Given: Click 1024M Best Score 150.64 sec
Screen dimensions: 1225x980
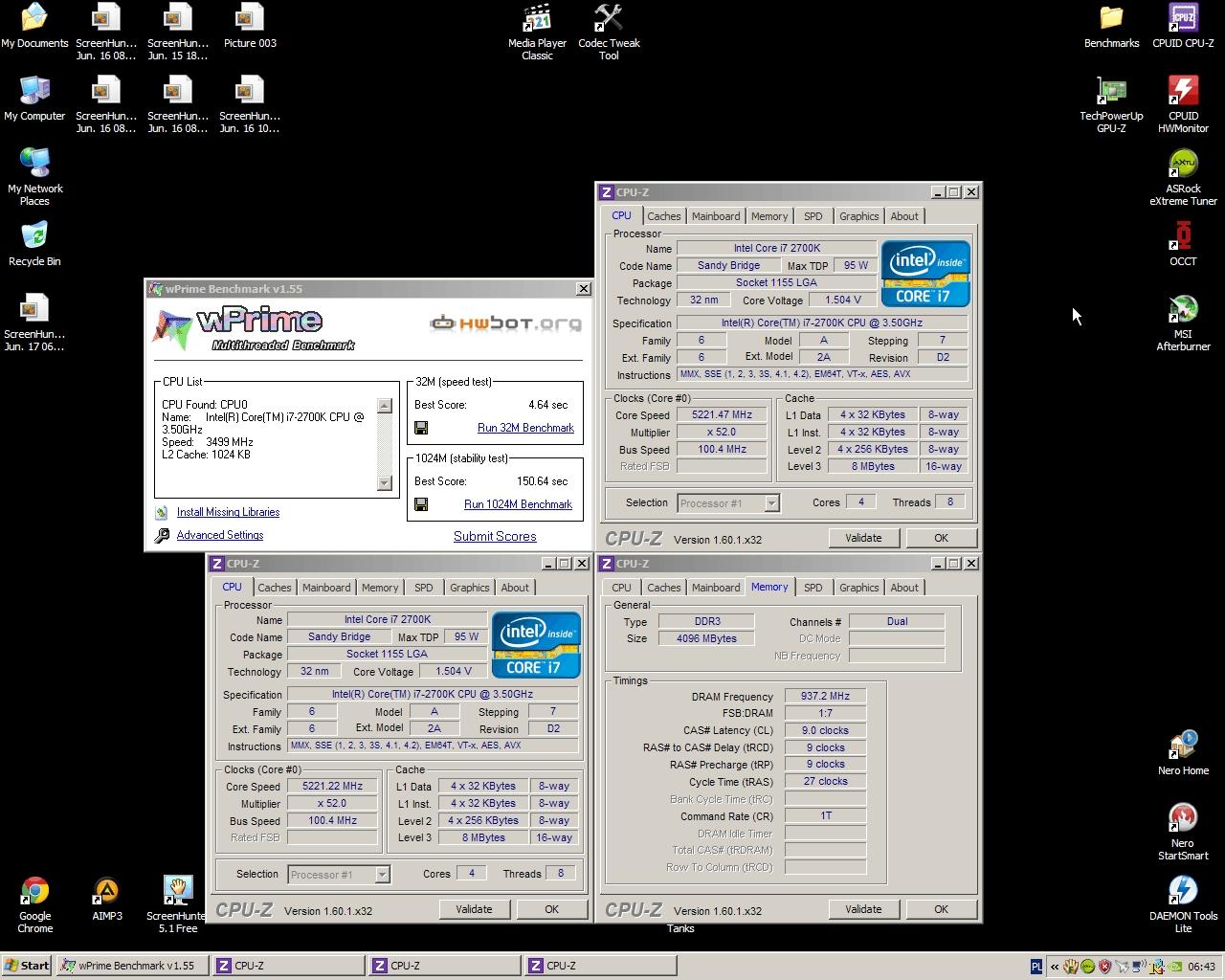Looking at the screenshot, I should coord(542,481).
